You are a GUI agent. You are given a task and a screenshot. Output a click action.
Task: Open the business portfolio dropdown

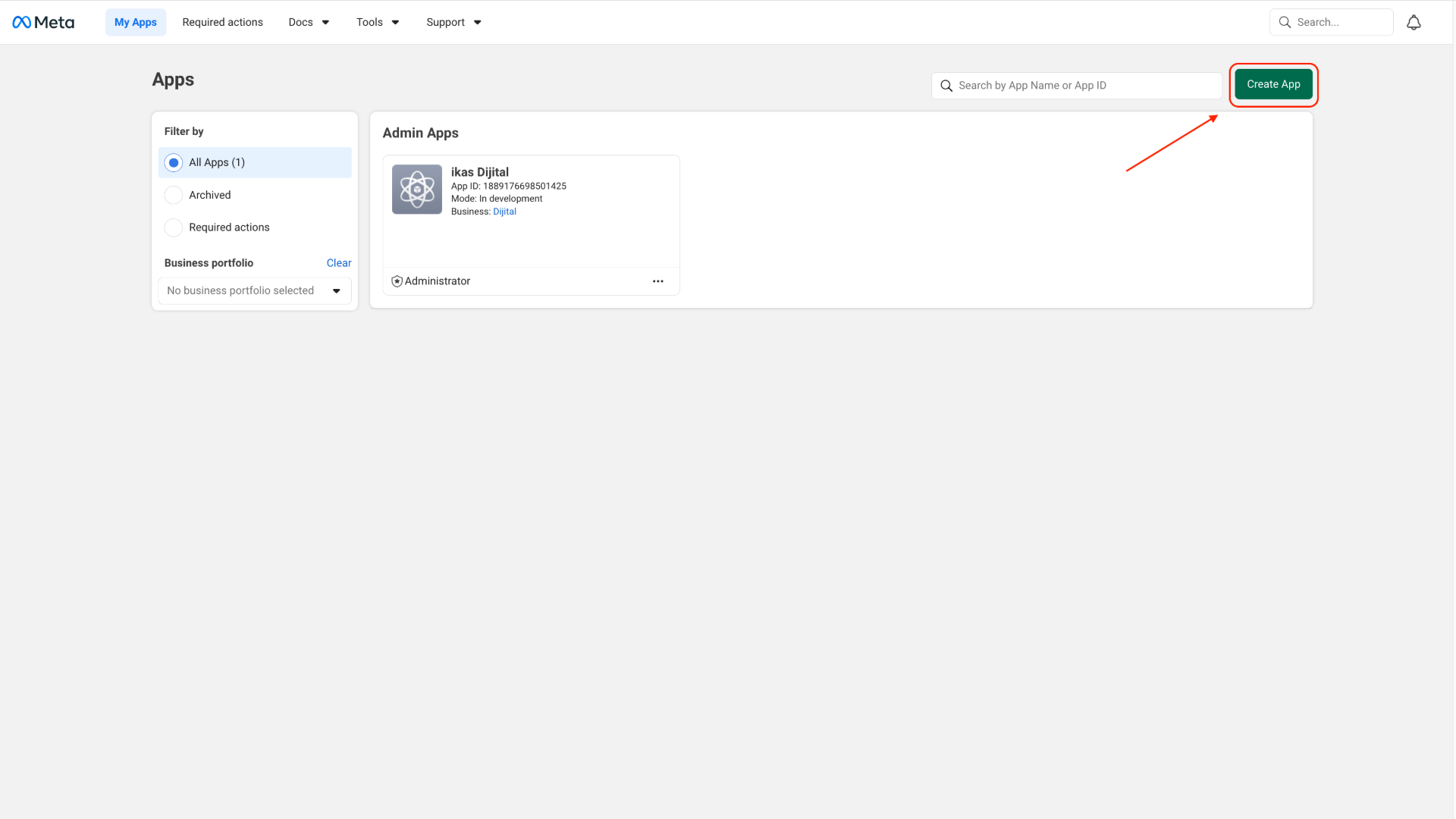[255, 290]
